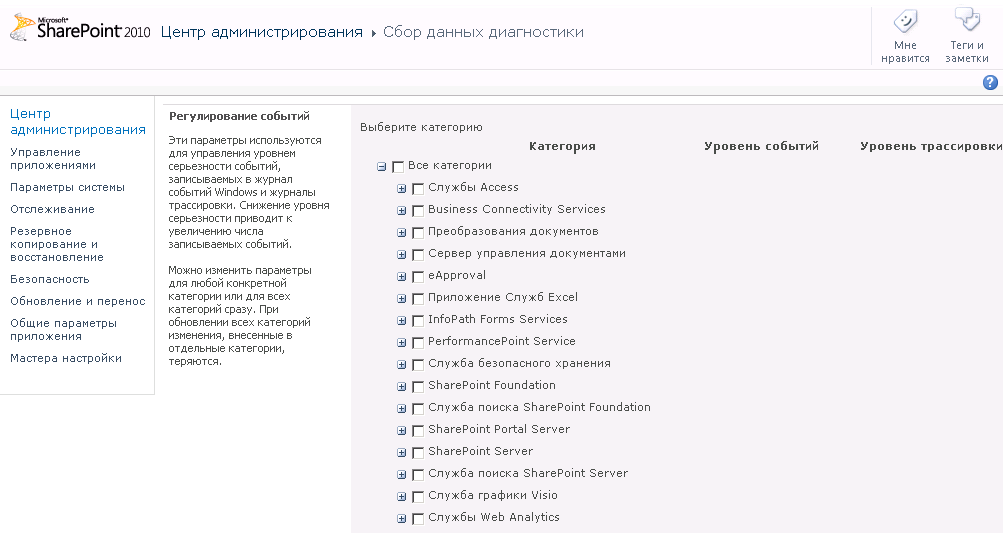Collapse the 'Все категории' tree node
This screenshot has width=1003, height=533.
click(382, 167)
